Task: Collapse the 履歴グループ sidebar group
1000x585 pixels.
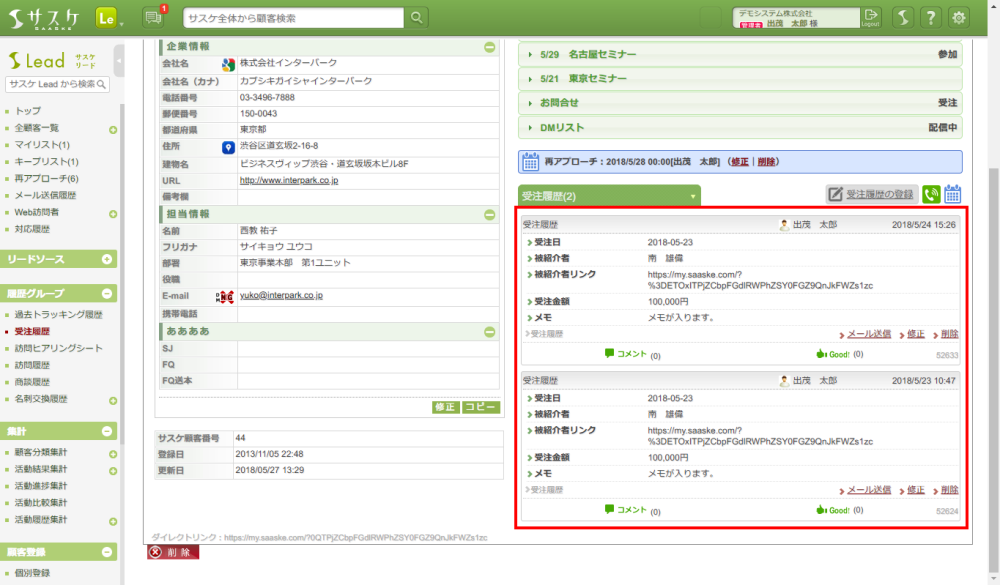Action: point(107,294)
